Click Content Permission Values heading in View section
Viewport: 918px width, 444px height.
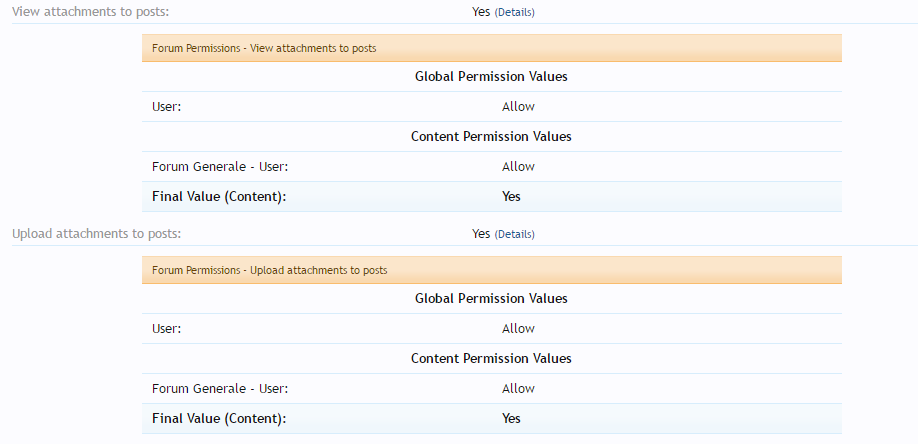pyautogui.click(x=491, y=136)
